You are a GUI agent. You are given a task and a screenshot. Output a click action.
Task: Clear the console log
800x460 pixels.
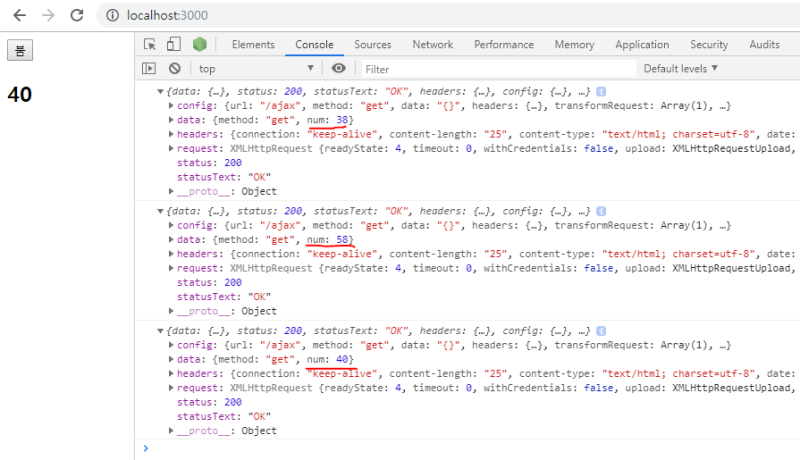pos(174,68)
